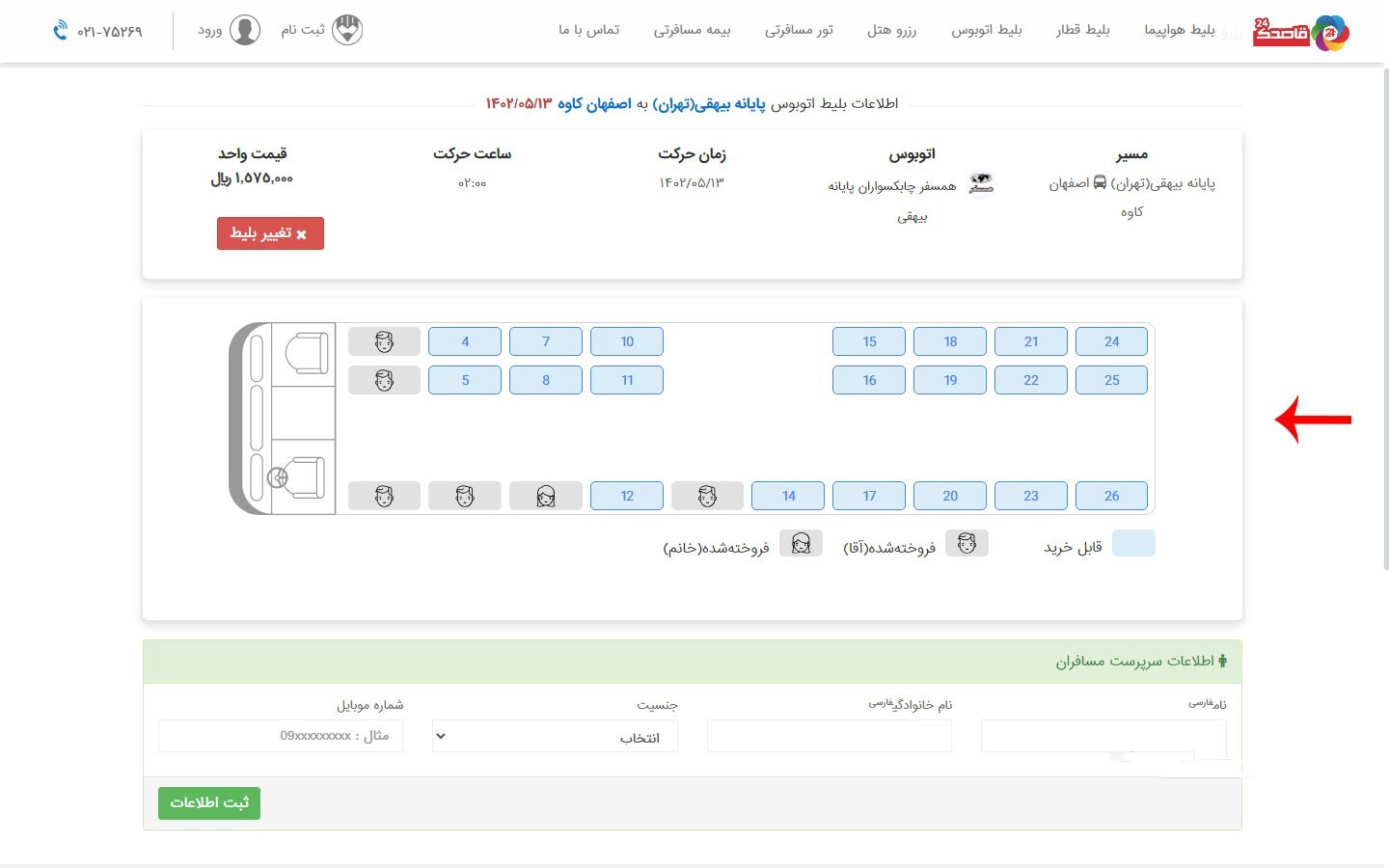The height and width of the screenshot is (868, 1389).
Task: Click the ورود login link
Action: point(210,30)
